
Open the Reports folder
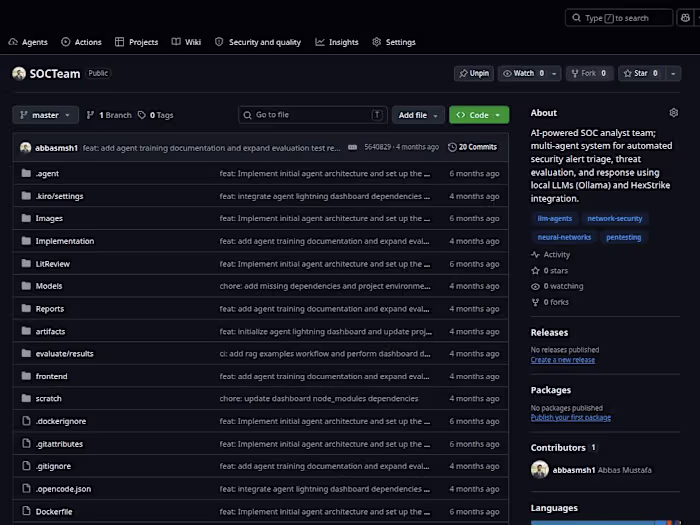coord(50,308)
